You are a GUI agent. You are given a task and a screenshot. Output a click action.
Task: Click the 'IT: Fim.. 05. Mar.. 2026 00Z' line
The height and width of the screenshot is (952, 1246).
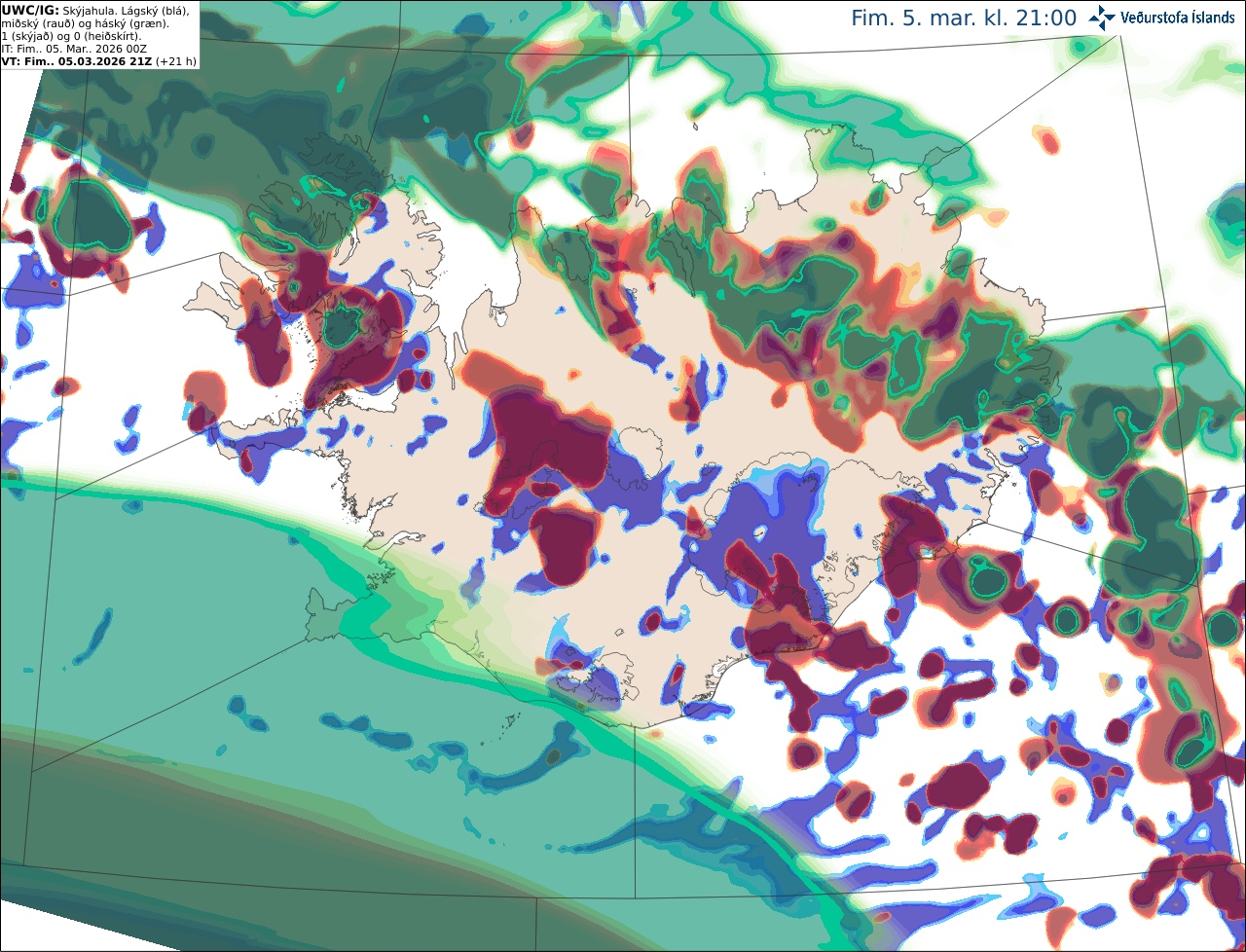pyautogui.click(x=74, y=49)
